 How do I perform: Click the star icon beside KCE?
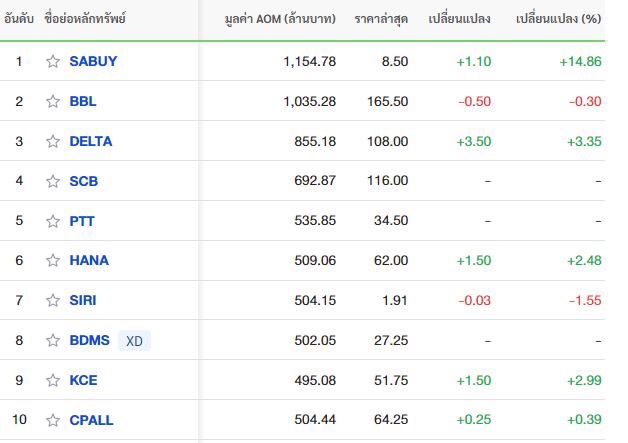(53, 380)
